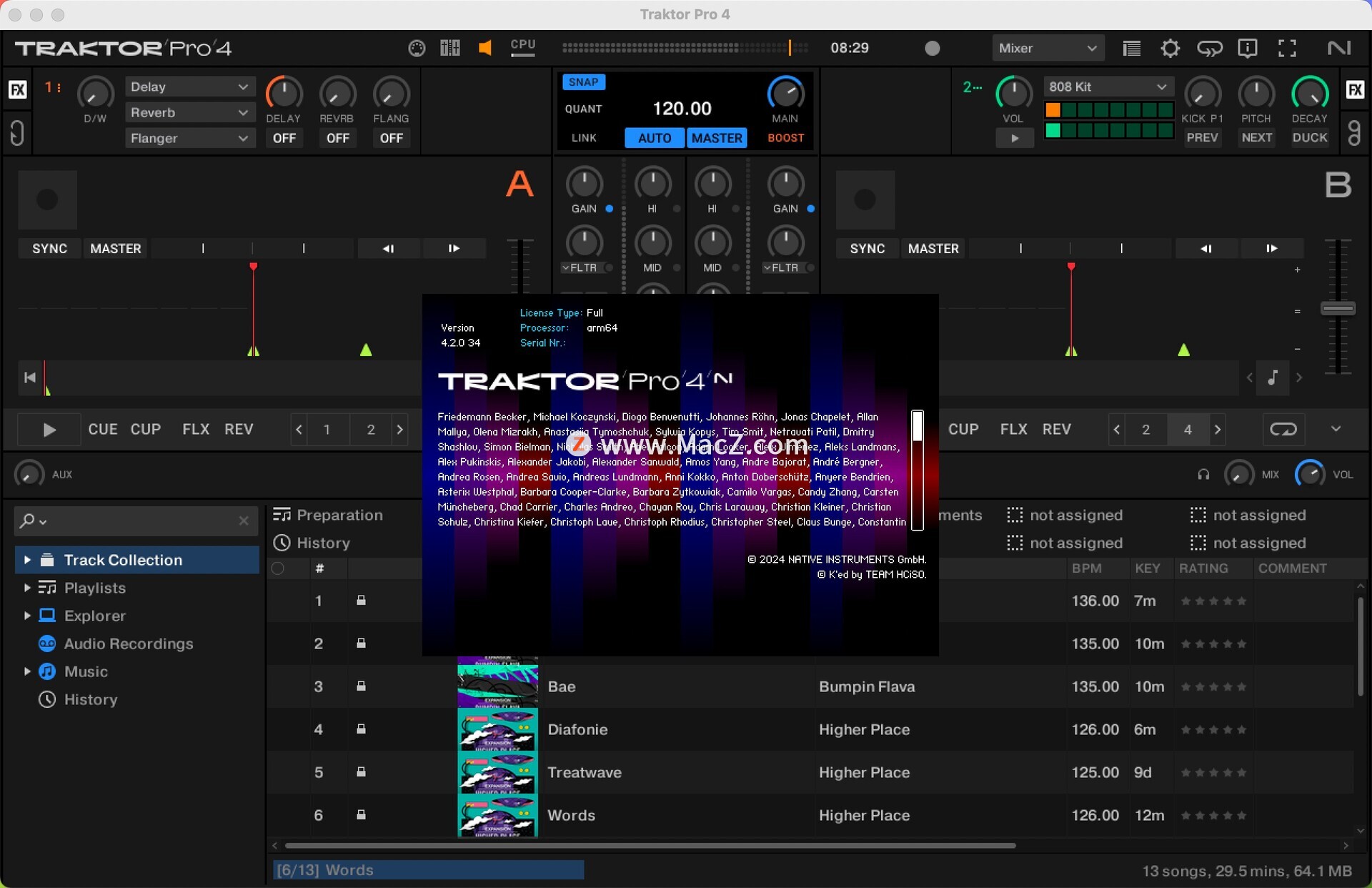This screenshot has height=888, width=1372.
Task: Adjust the Deck B tempo fader handle
Action: pos(1338,309)
